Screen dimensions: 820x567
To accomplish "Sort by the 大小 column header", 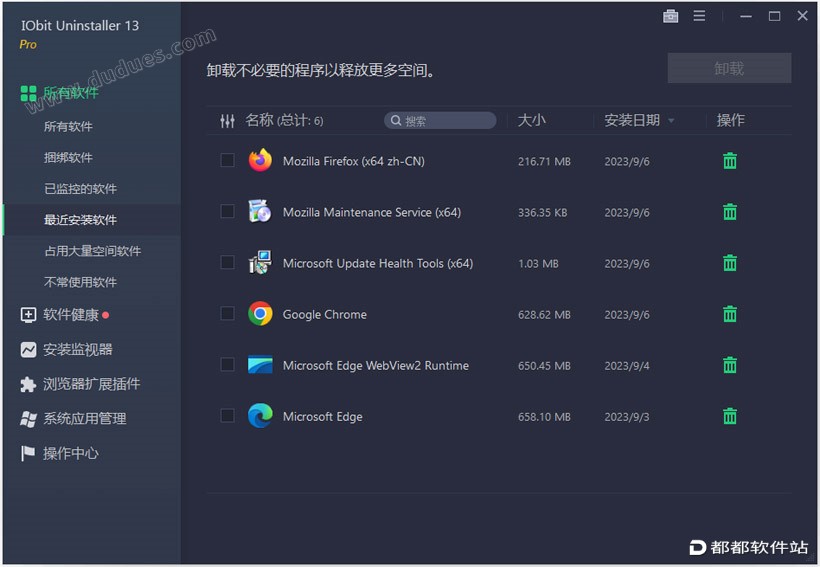I will click(531, 121).
